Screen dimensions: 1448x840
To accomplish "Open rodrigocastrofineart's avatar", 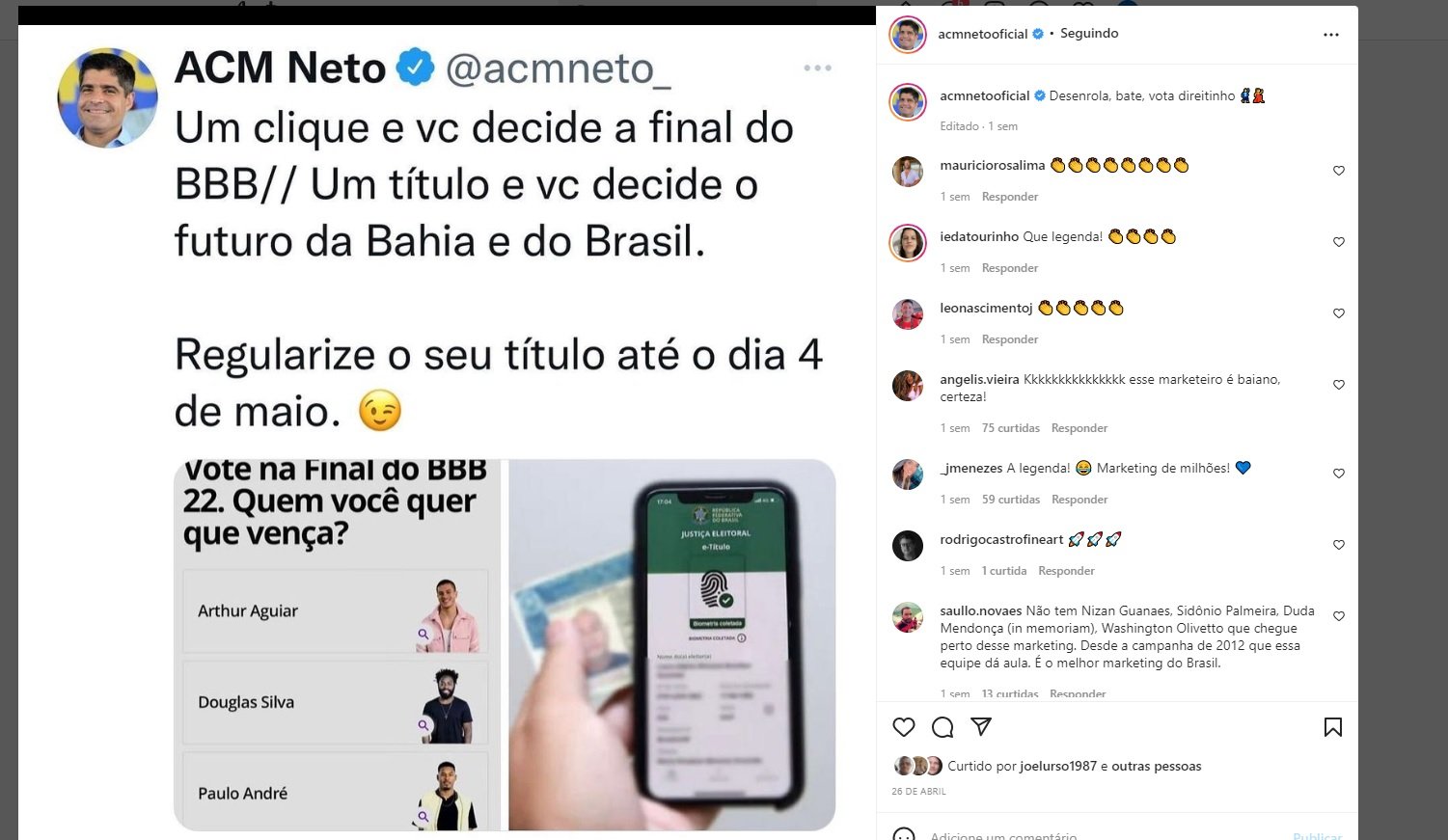I will (x=908, y=546).
